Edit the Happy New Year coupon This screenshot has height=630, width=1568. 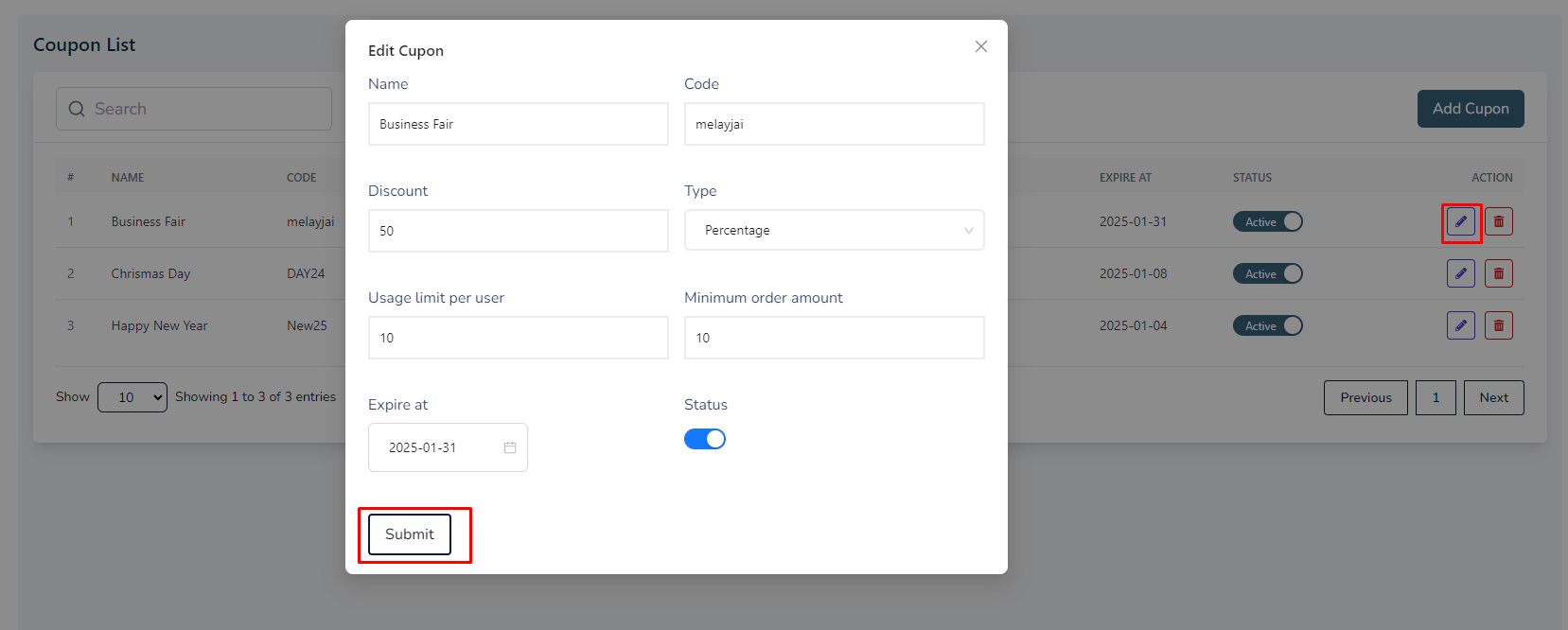[x=1461, y=325]
